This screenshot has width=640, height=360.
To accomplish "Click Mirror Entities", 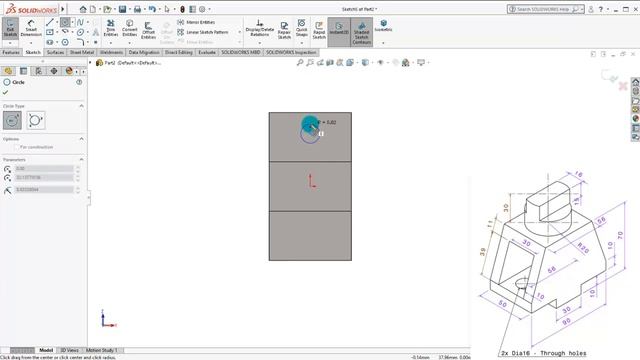I will point(196,22).
